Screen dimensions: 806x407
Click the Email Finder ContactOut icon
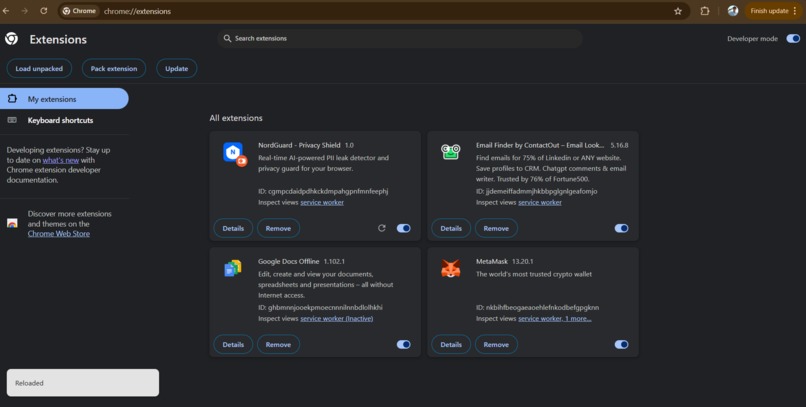coord(451,152)
